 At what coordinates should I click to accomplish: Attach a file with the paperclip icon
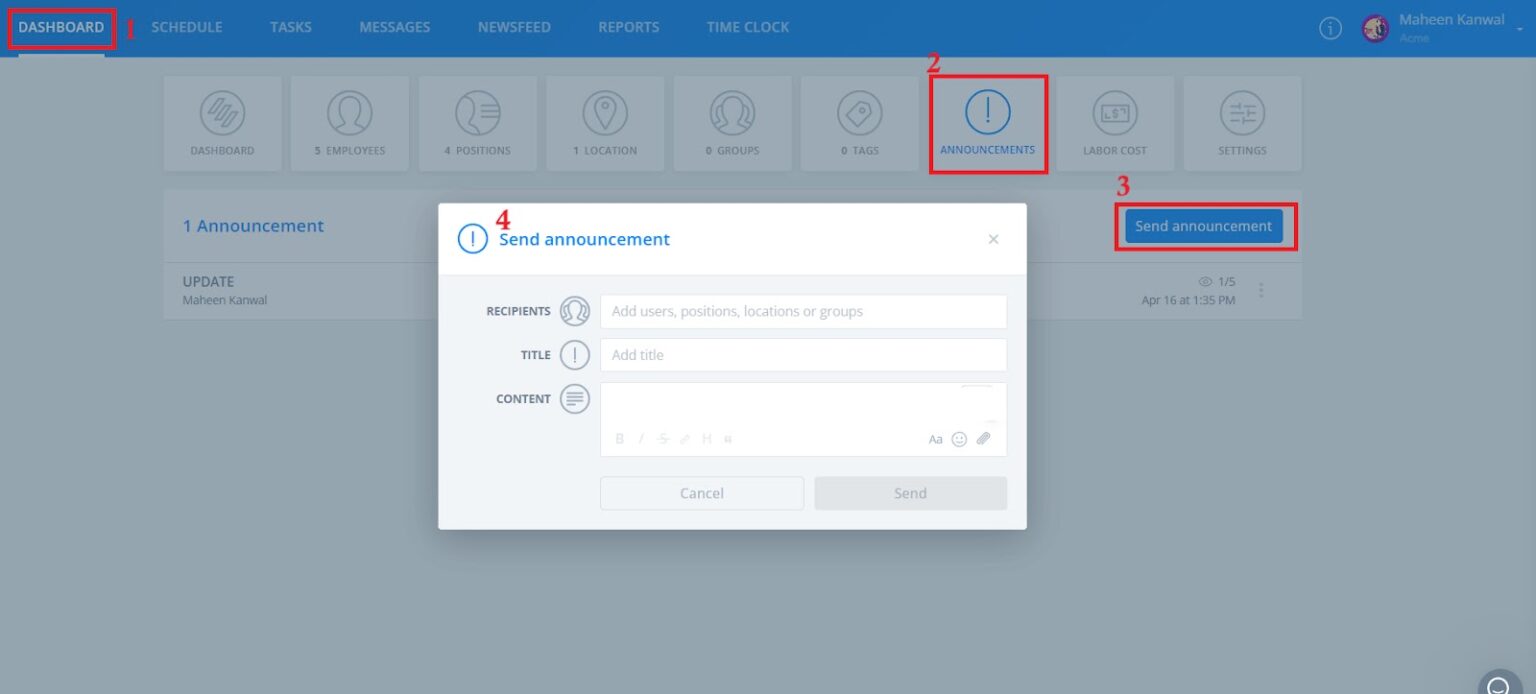pyautogui.click(x=983, y=438)
